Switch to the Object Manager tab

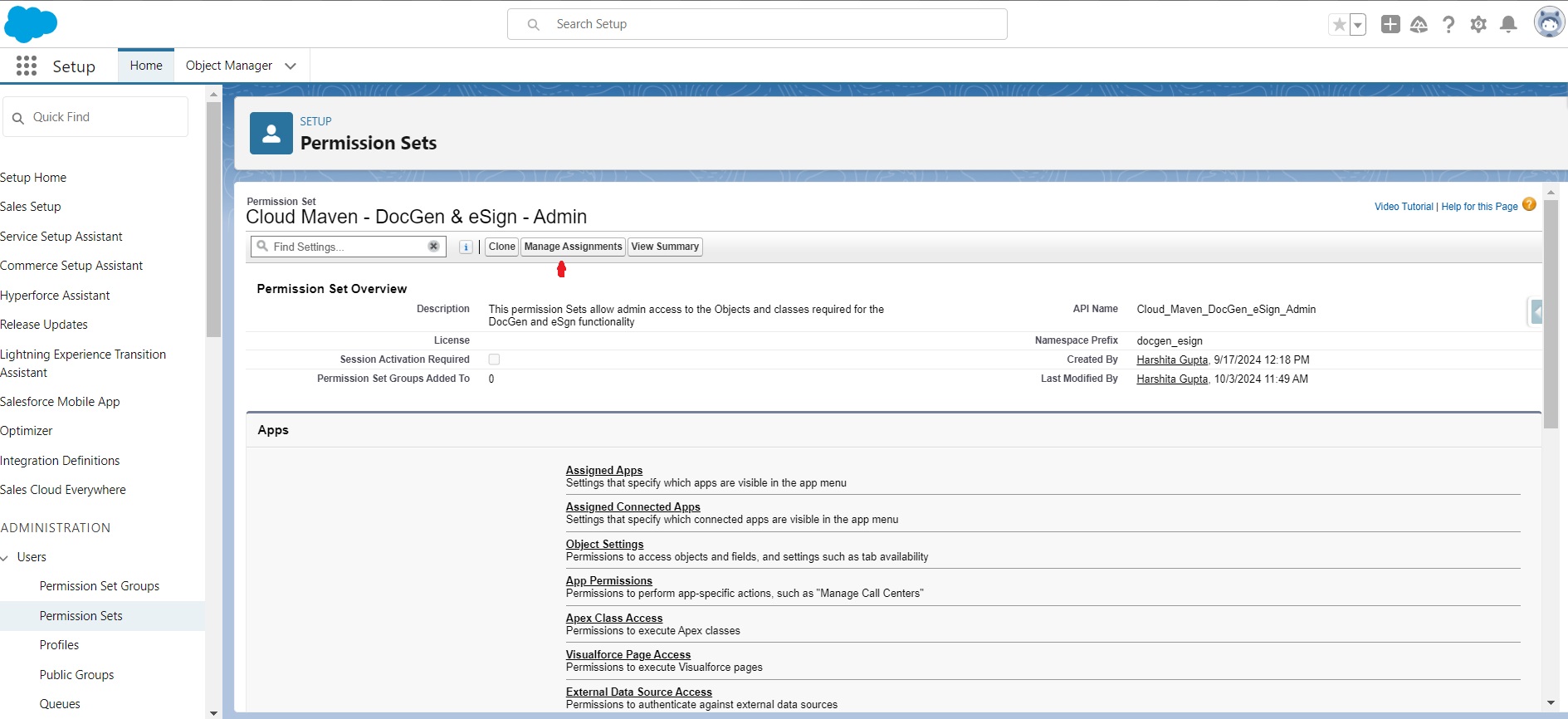tap(229, 66)
